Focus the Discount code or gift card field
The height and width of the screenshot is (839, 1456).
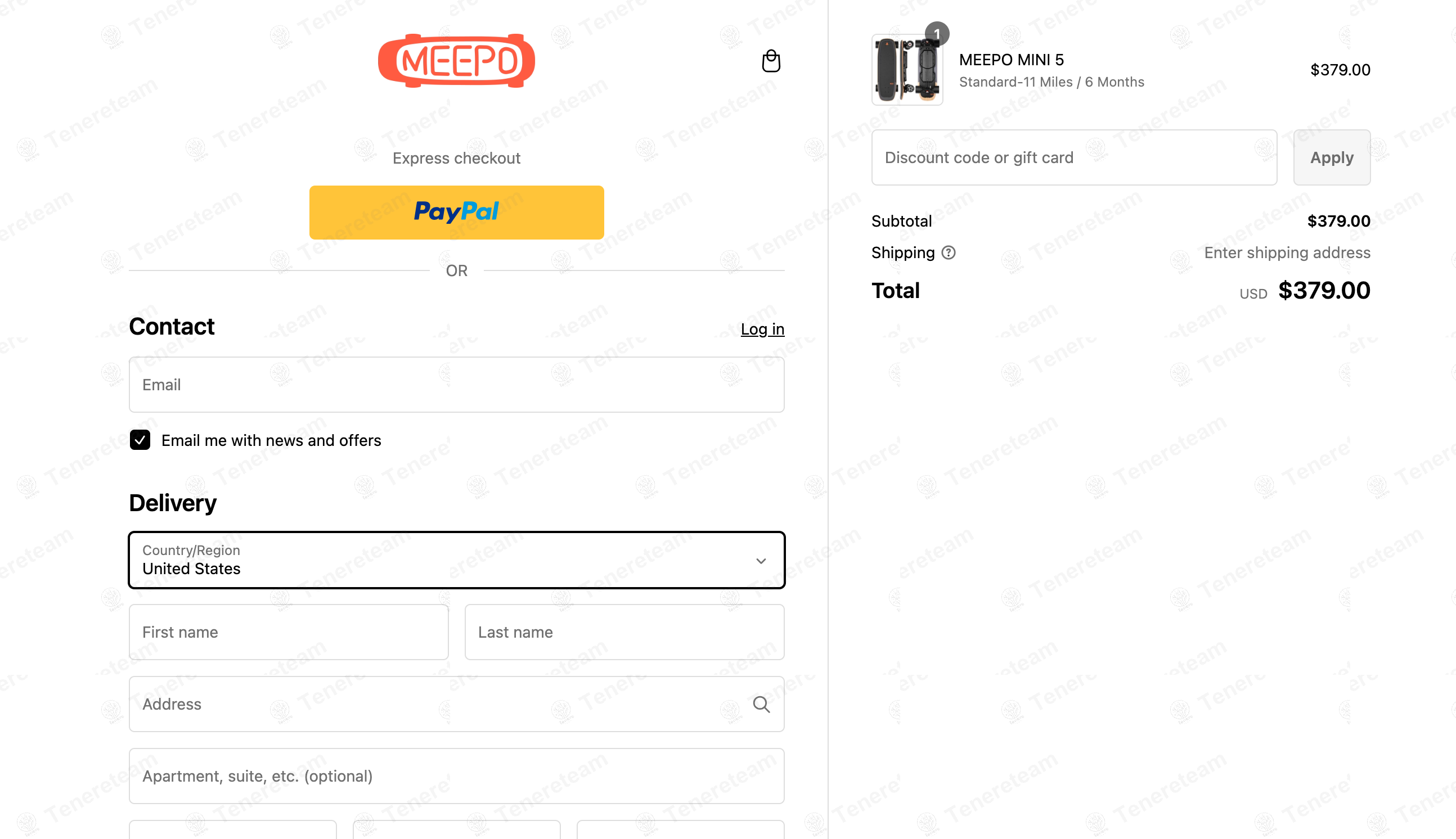[1074, 157]
